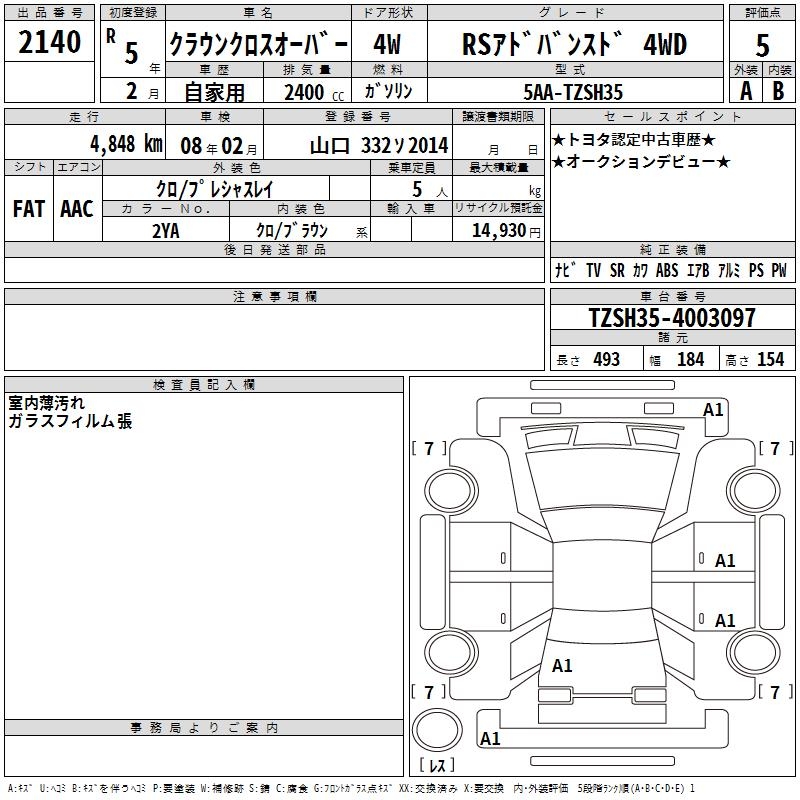Click the roof panel in the car diagram
Image resolution: width=800 pixels, height=800 pixels.
602,576
